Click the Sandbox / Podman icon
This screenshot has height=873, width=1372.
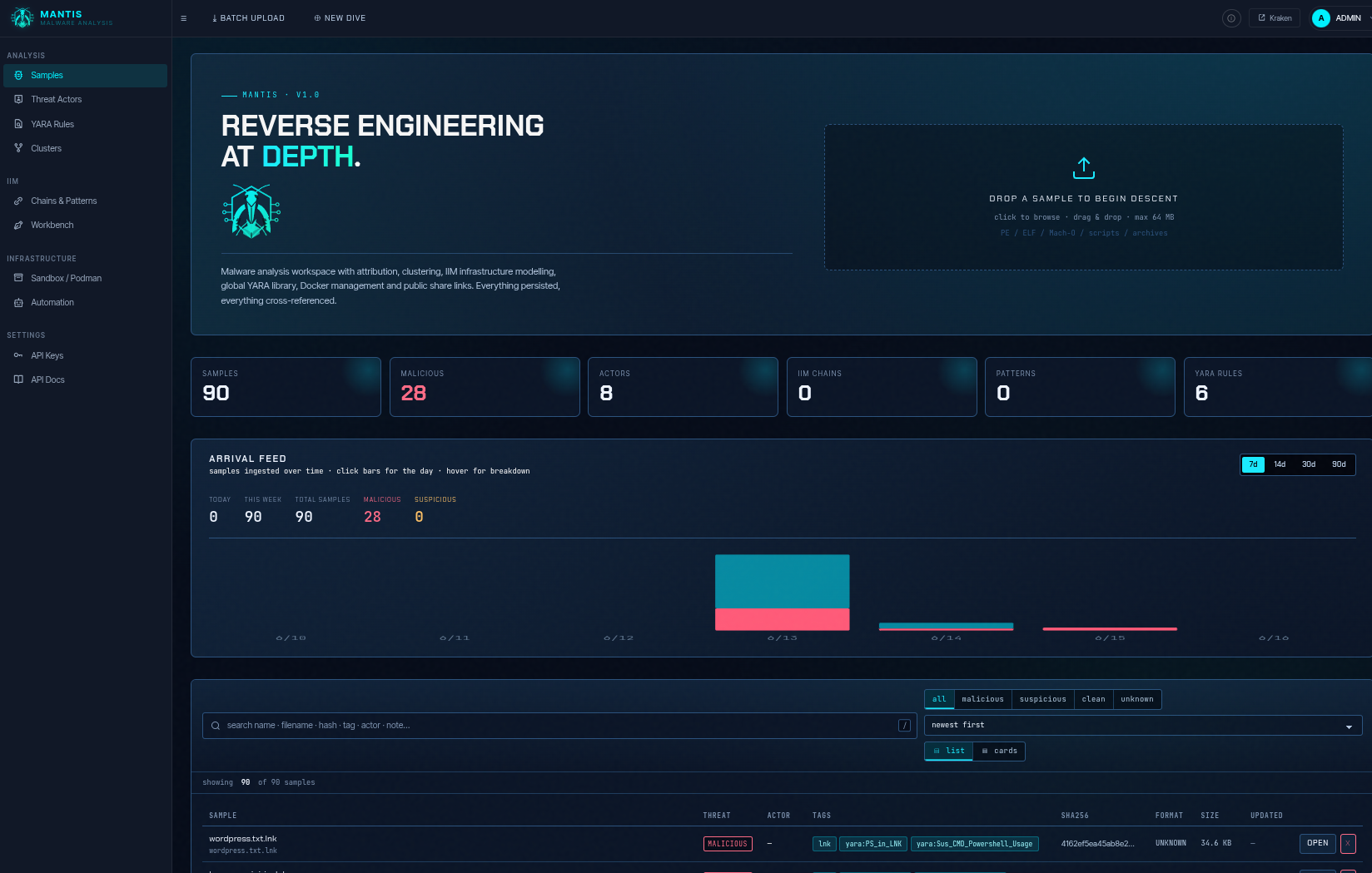tap(18, 278)
